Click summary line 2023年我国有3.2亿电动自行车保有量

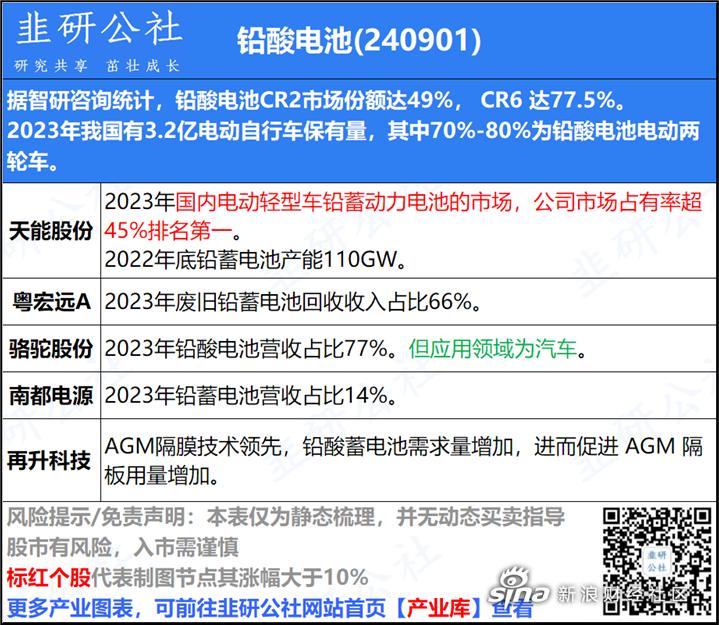pyautogui.click(x=353, y=131)
